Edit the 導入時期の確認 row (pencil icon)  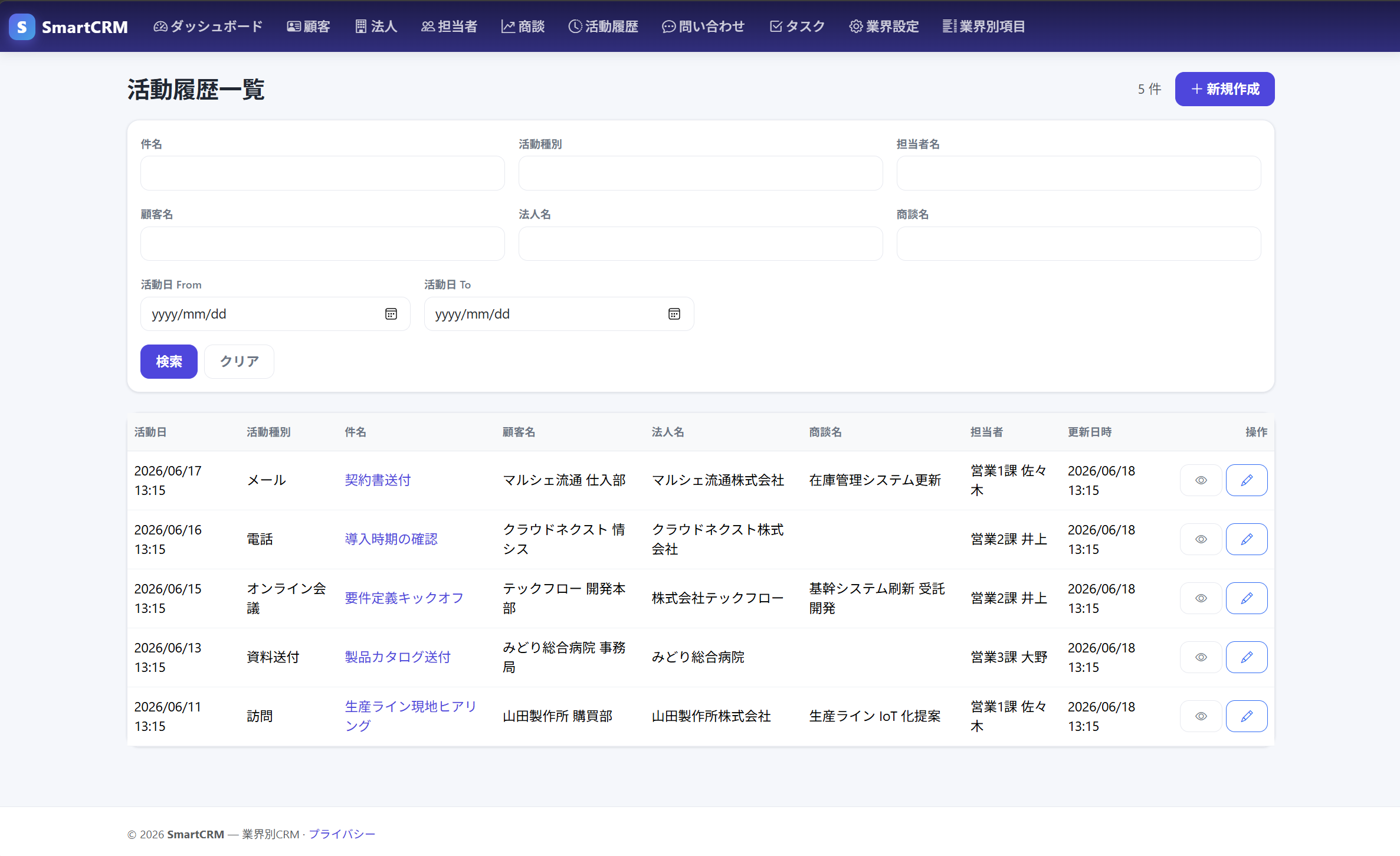click(1246, 539)
